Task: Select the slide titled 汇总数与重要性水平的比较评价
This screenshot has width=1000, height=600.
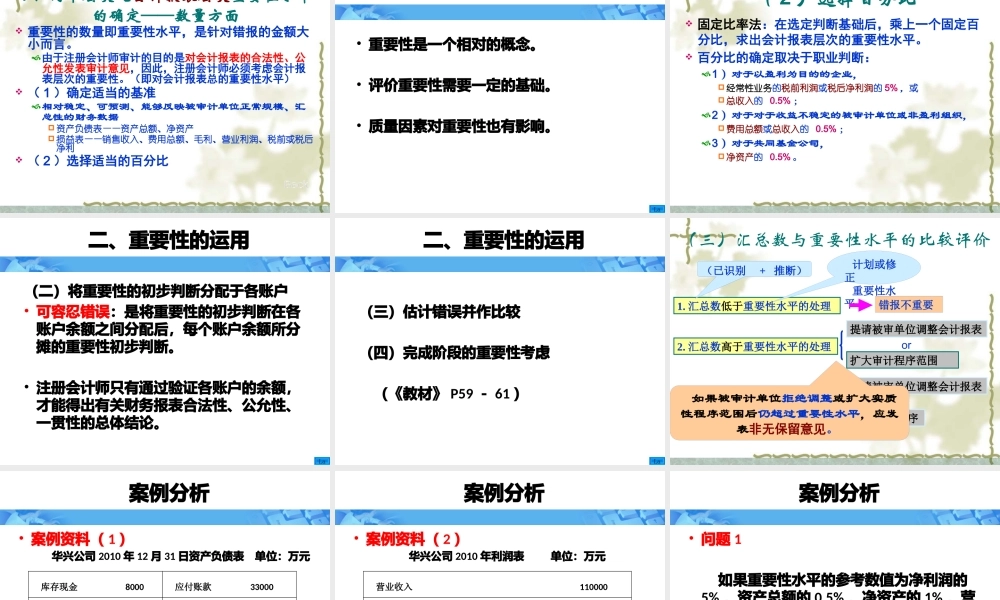Action: [x=835, y=342]
